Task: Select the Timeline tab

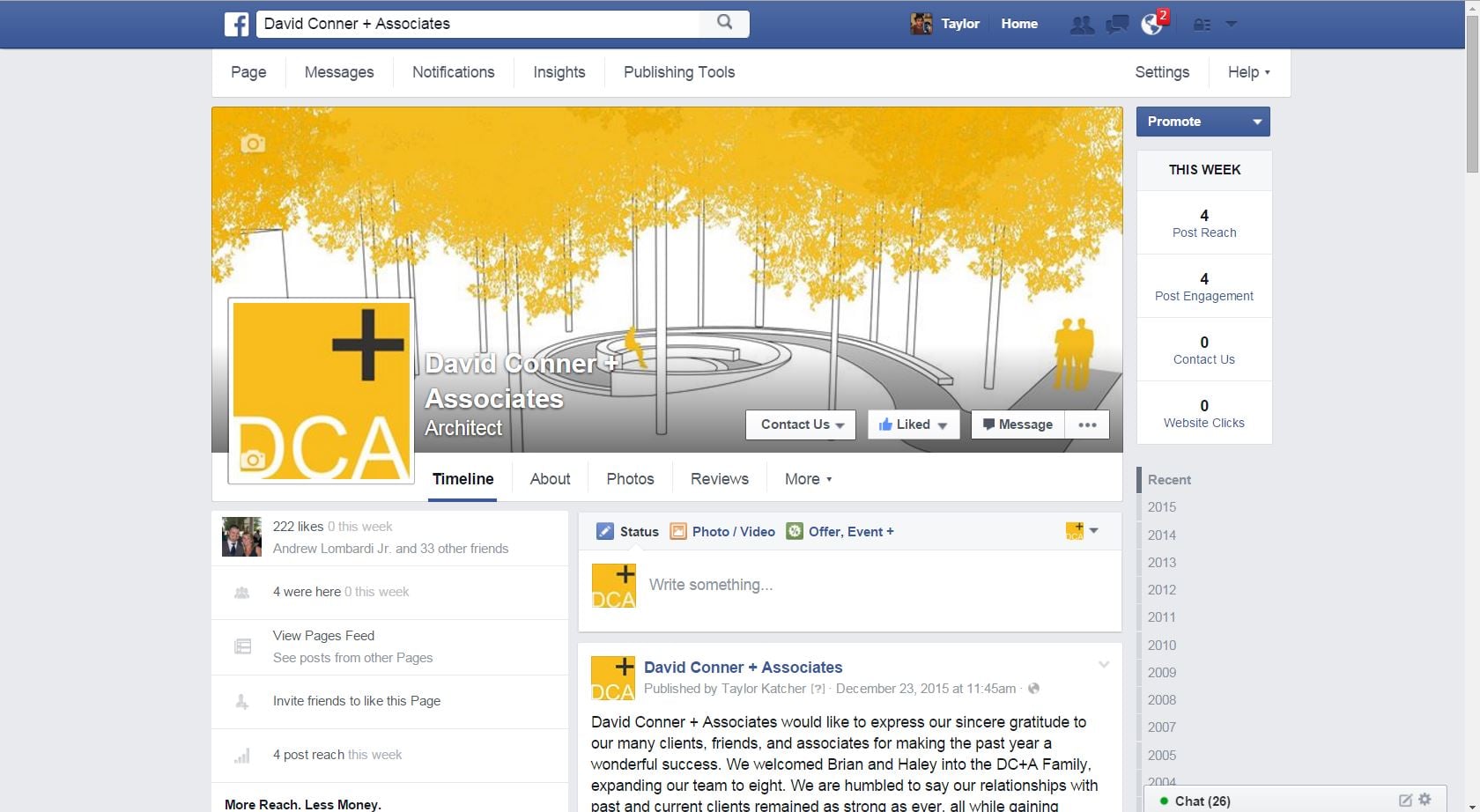Action: (x=462, y=479)
